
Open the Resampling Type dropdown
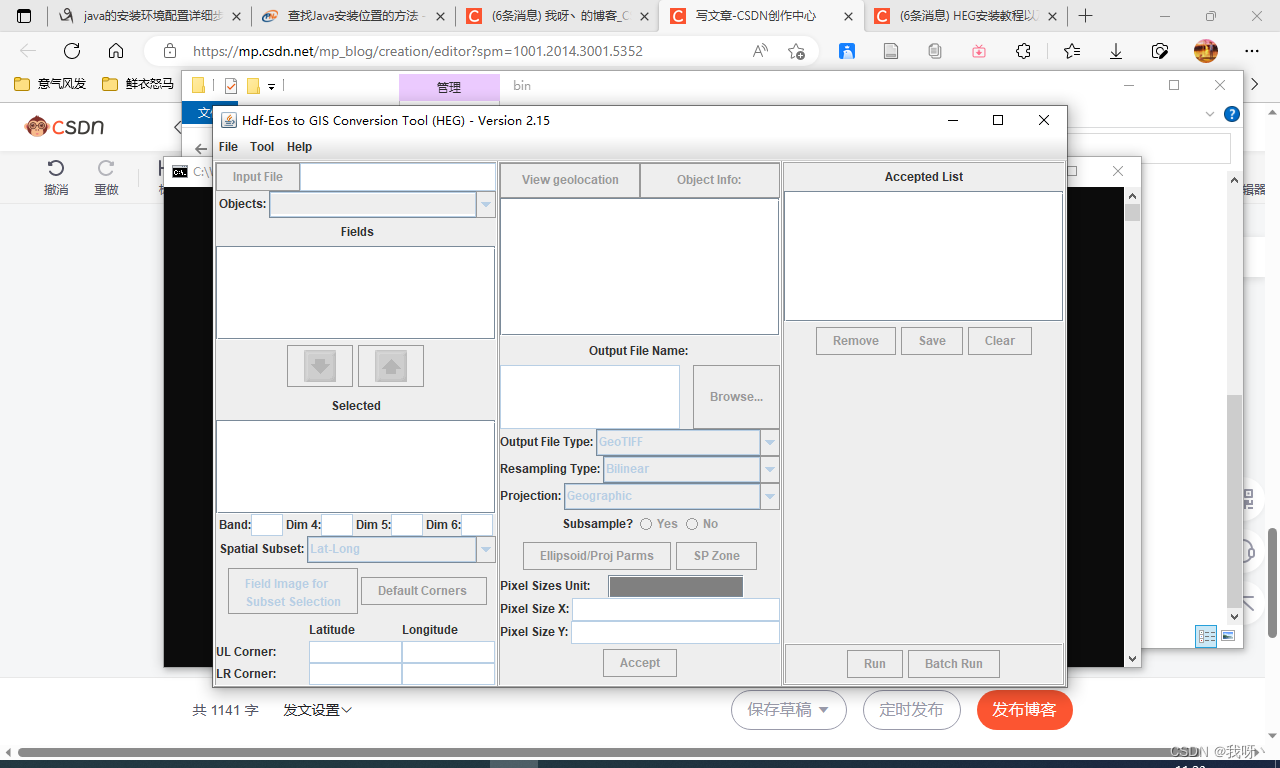[x=769, y=469]
